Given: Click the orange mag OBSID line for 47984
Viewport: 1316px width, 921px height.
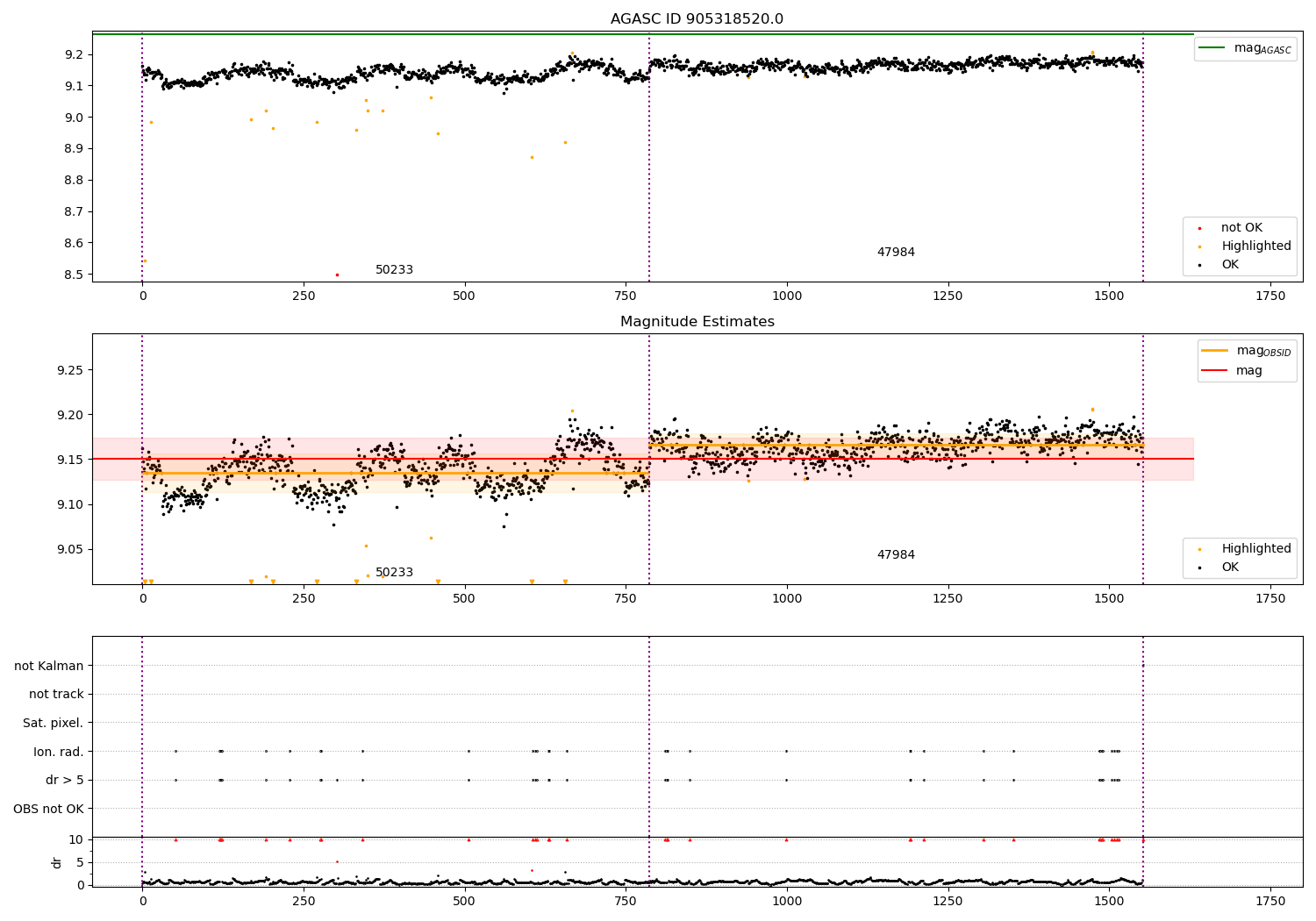Looking at the screenshot, I should tap(896, 446).
